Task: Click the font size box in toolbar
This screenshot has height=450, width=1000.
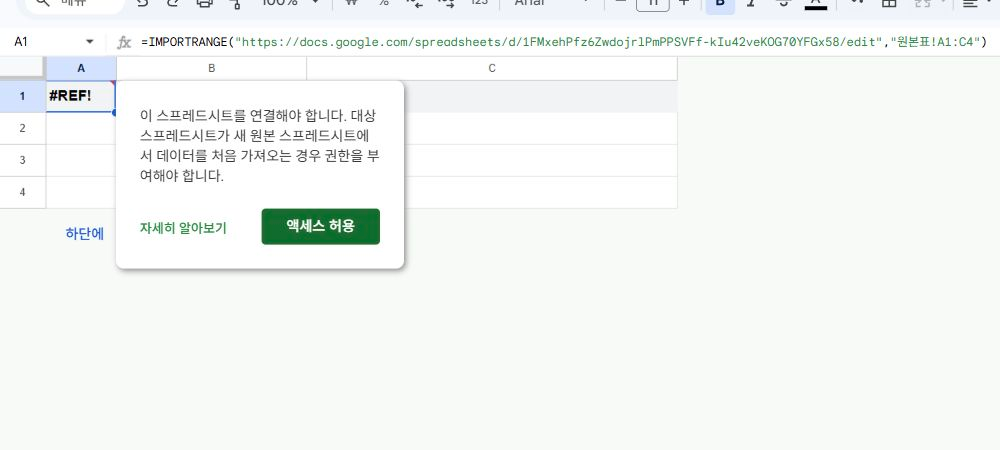Action: 652,5
